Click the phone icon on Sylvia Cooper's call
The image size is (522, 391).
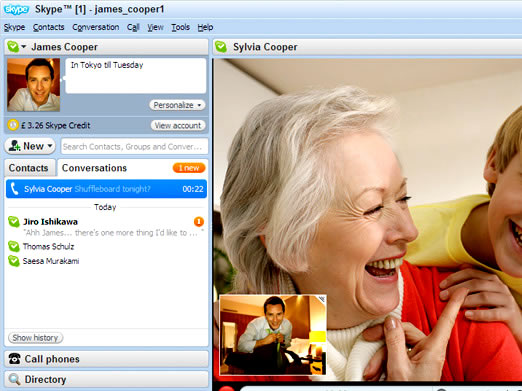[14, 189]
